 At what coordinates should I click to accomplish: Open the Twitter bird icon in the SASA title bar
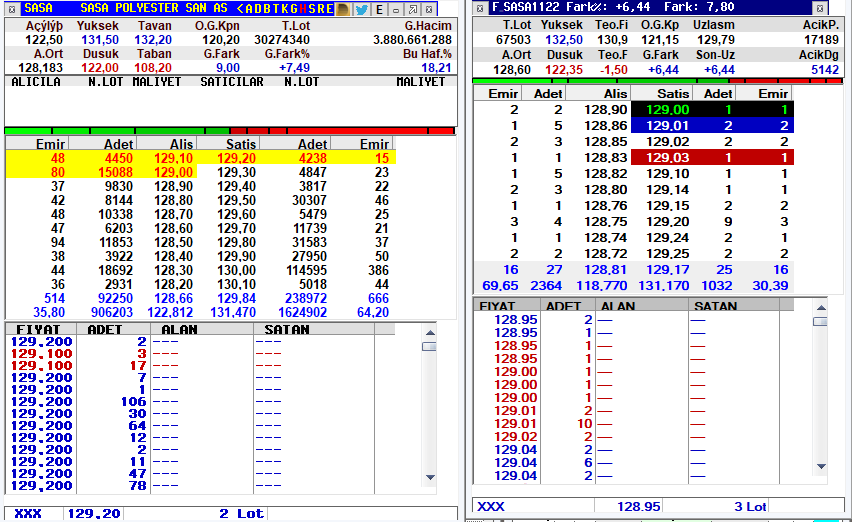(x=361, y=9)
